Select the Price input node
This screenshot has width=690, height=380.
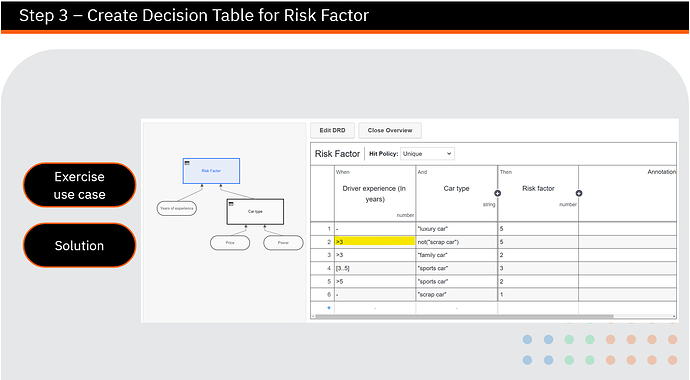[230, 243]
